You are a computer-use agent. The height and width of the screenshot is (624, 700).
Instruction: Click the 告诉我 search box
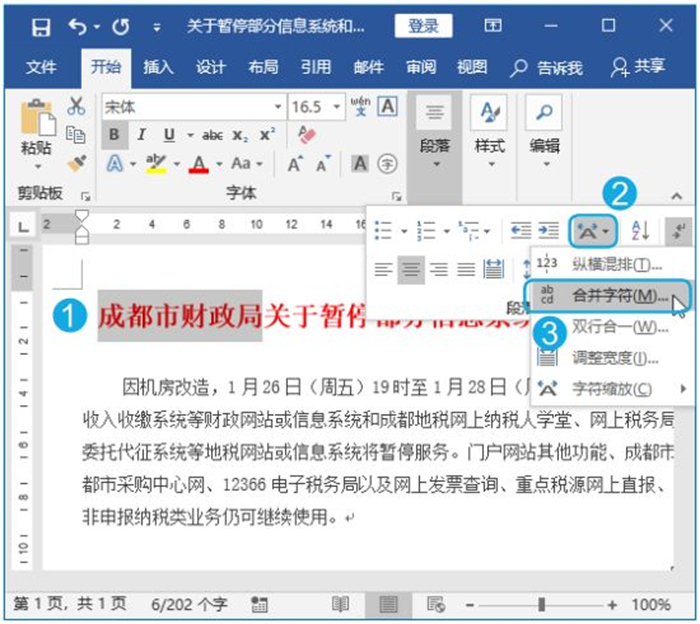pyautogui.click(x=547, y=67)
